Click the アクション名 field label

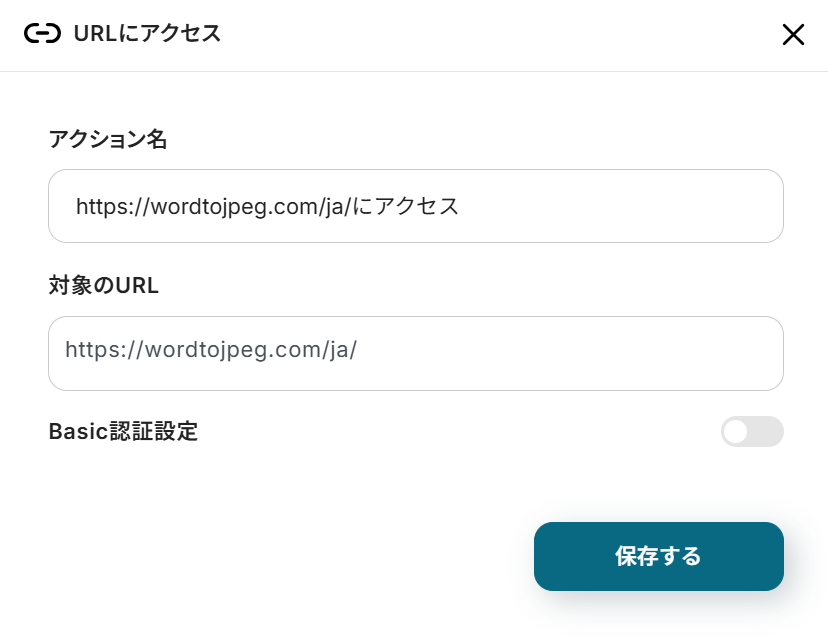pos(108,139)
